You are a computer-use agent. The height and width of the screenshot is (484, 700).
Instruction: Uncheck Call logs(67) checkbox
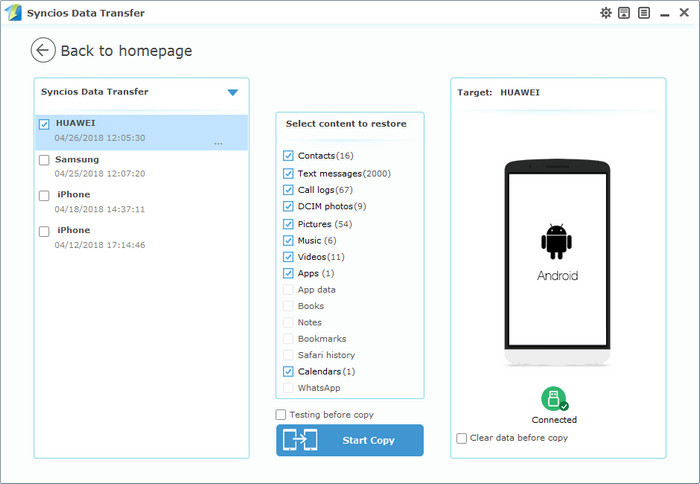pyautogui.click(x=288, y=190)
